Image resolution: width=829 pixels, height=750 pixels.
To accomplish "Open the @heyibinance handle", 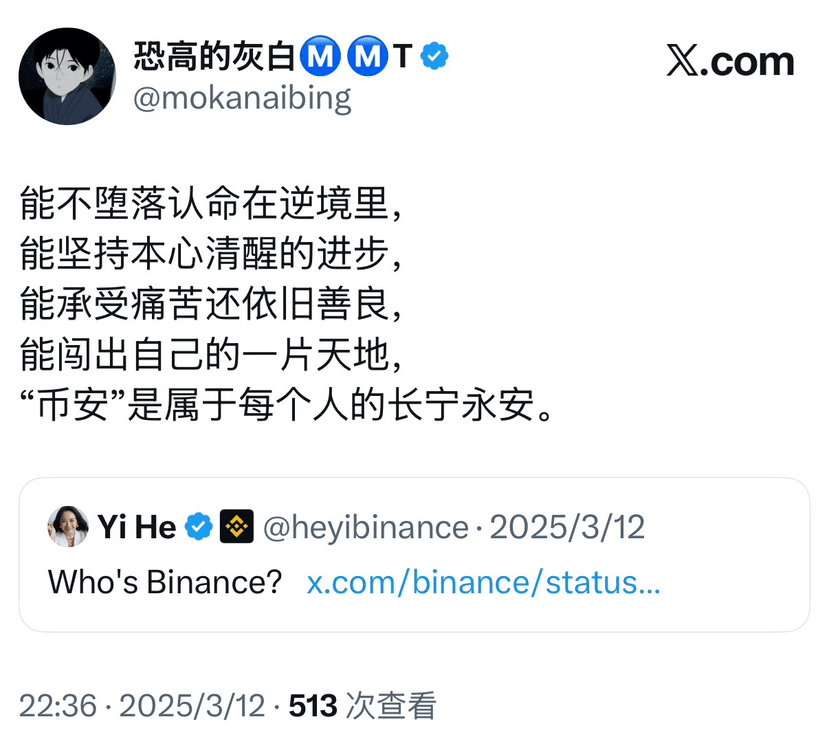I will pyautogui.click(x=365, y=527).
